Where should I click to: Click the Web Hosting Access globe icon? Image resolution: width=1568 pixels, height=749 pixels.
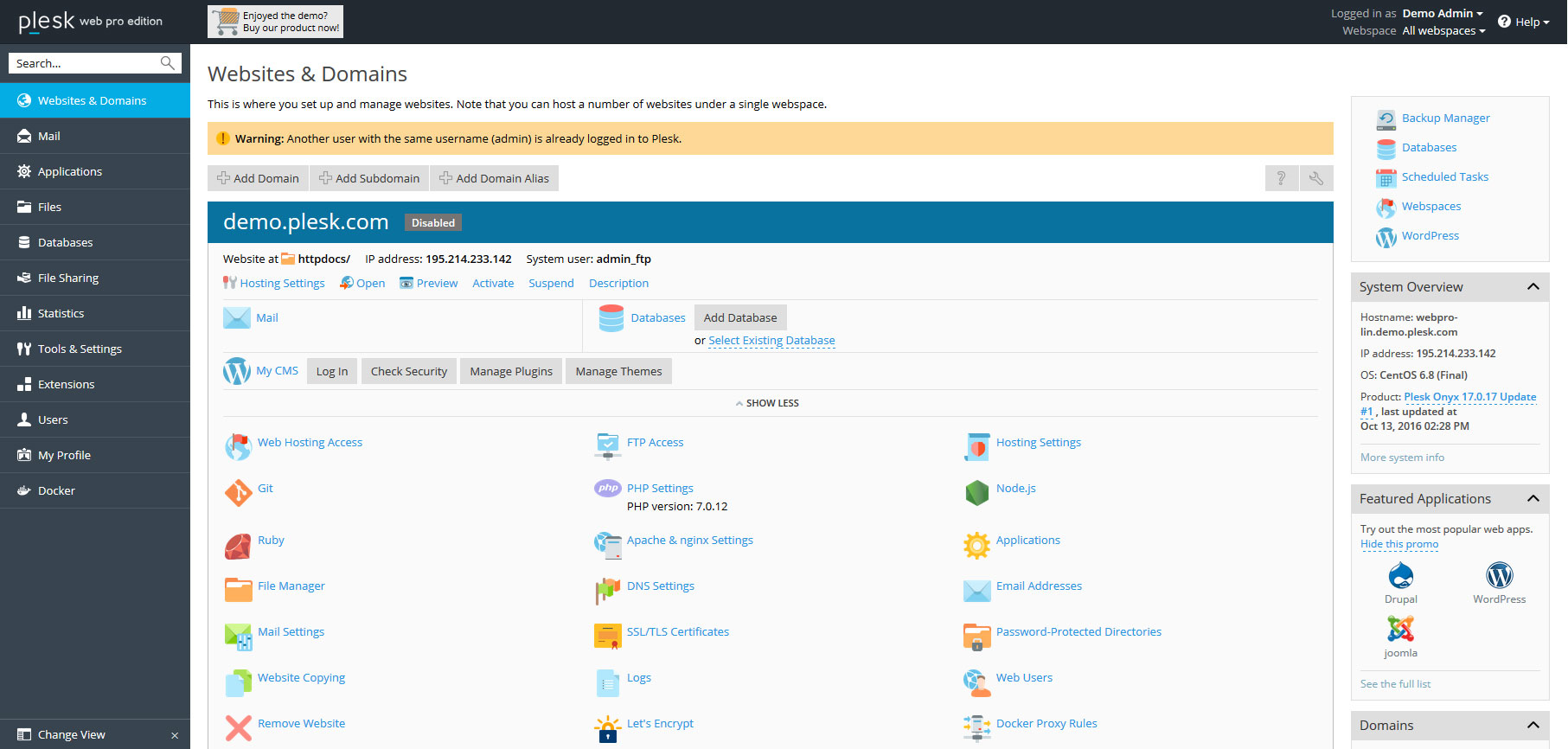point(238,447)
